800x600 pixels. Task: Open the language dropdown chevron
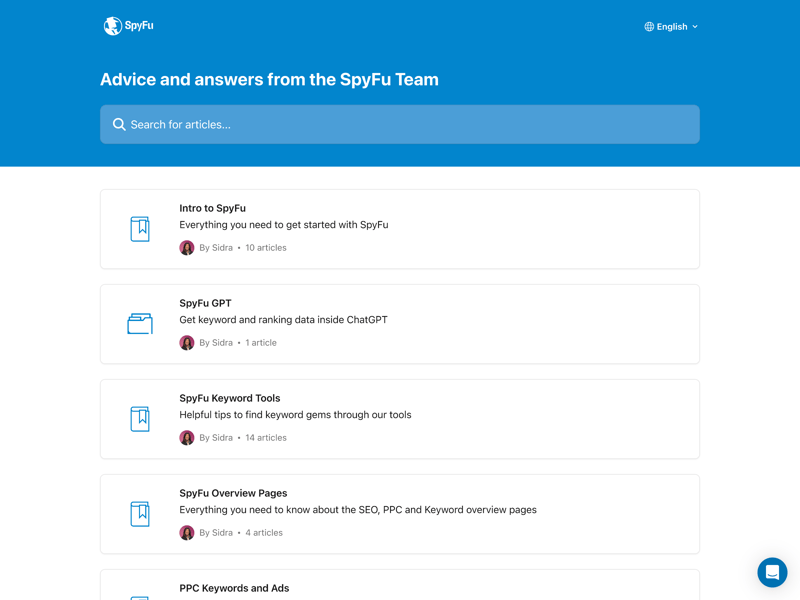point(695,27)
